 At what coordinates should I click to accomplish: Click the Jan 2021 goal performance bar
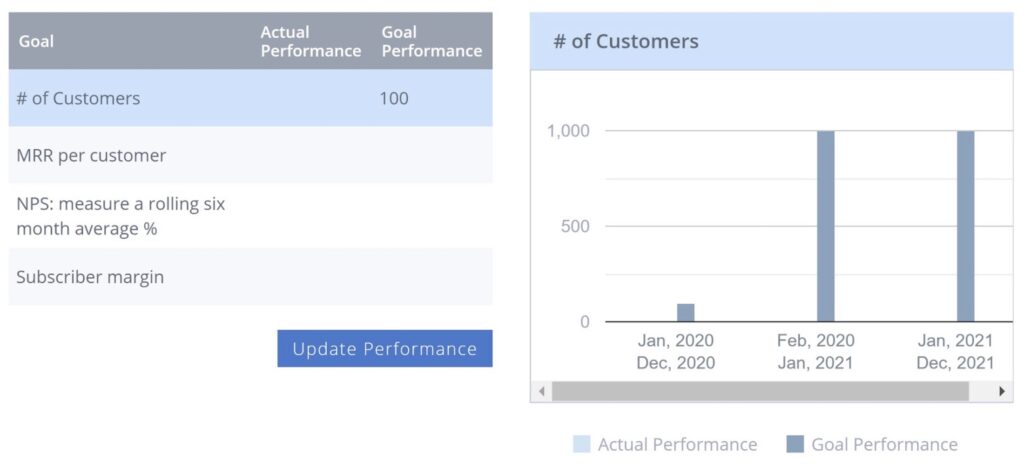(966, 226)
